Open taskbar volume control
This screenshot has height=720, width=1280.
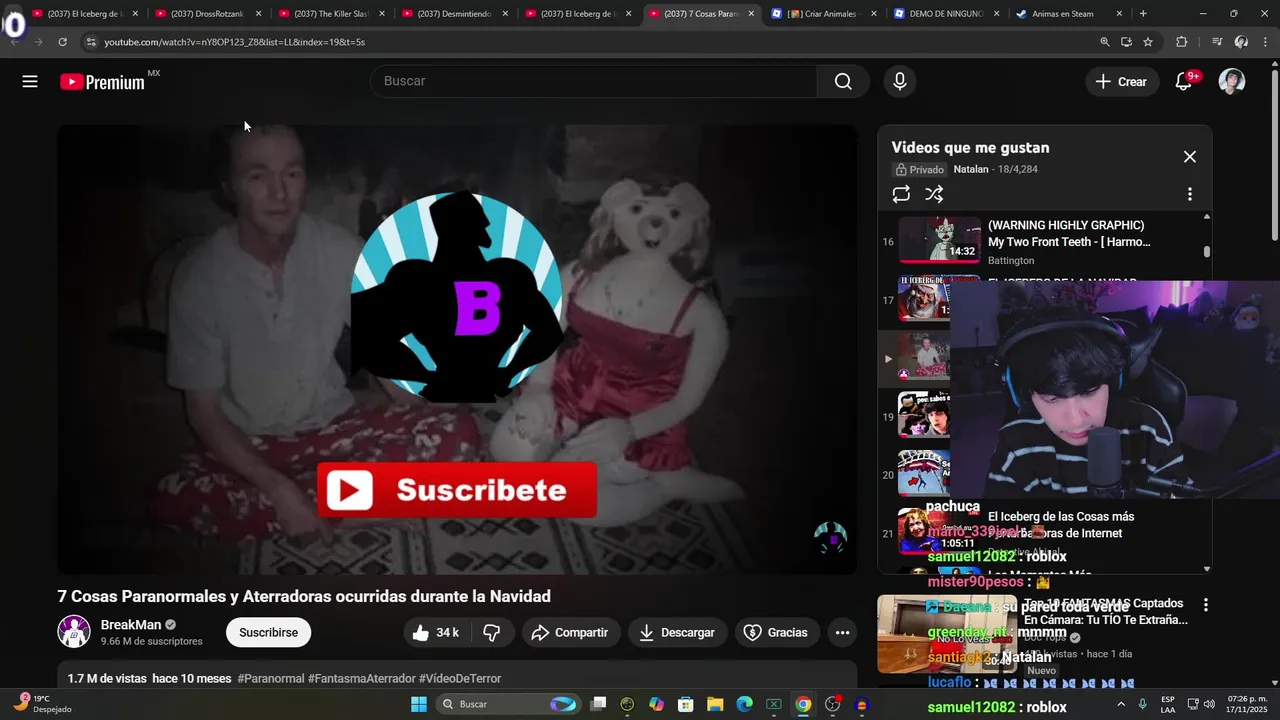(x=1209, y=704)
